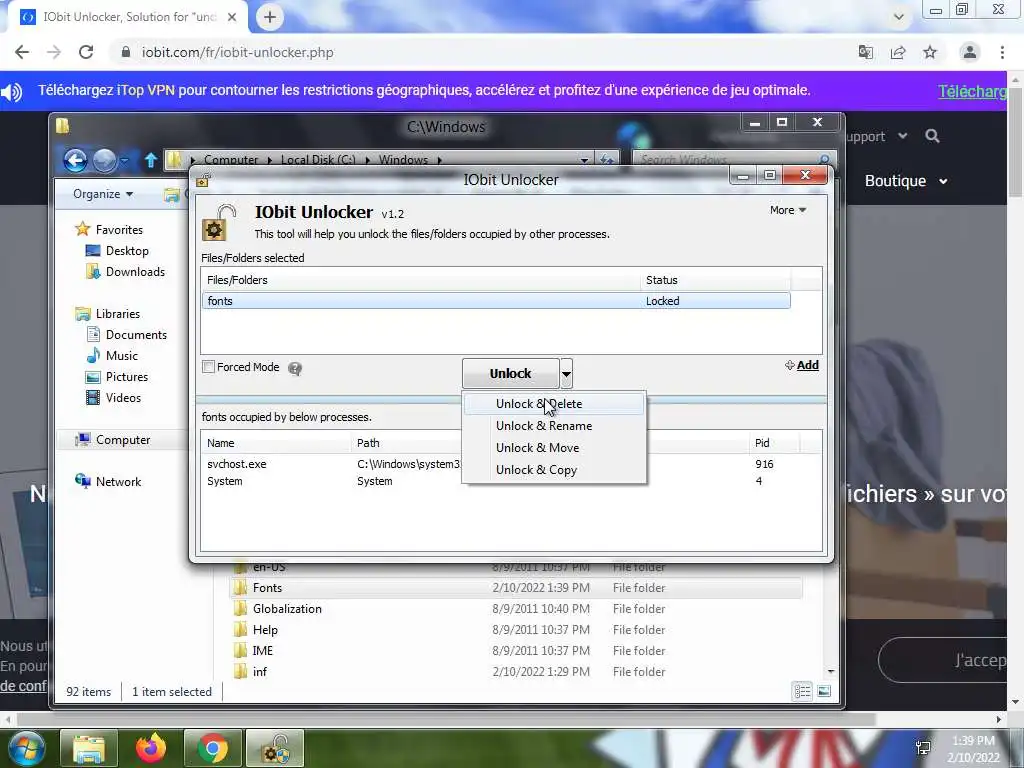Click the translate page icon in Chrome
Image resolution: width=1024 pixels, height=768 pixels.
click(x=866, y=52)
